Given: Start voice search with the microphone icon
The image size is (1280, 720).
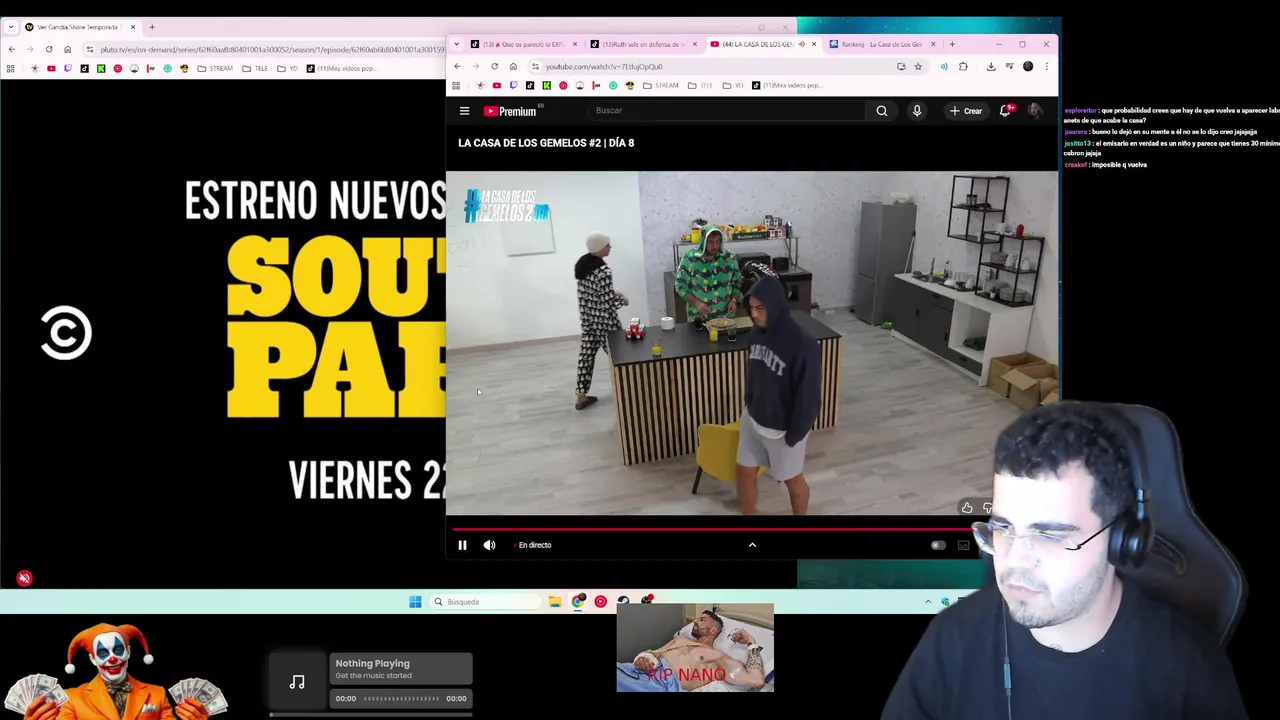Looking at the screenshot, I should pos(917,111).
